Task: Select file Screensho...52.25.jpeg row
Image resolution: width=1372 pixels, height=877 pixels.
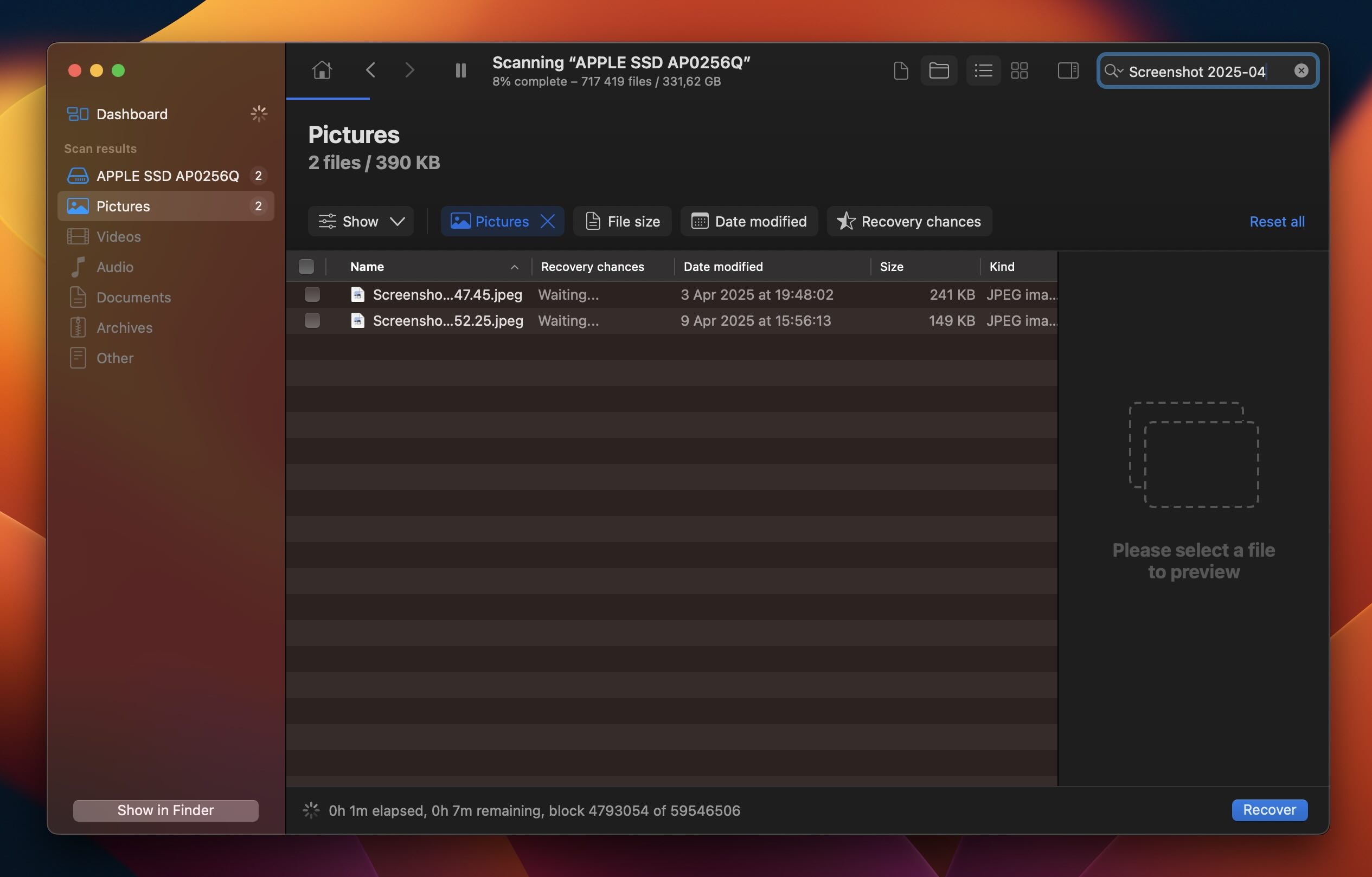Action: [x=671, y=321]
